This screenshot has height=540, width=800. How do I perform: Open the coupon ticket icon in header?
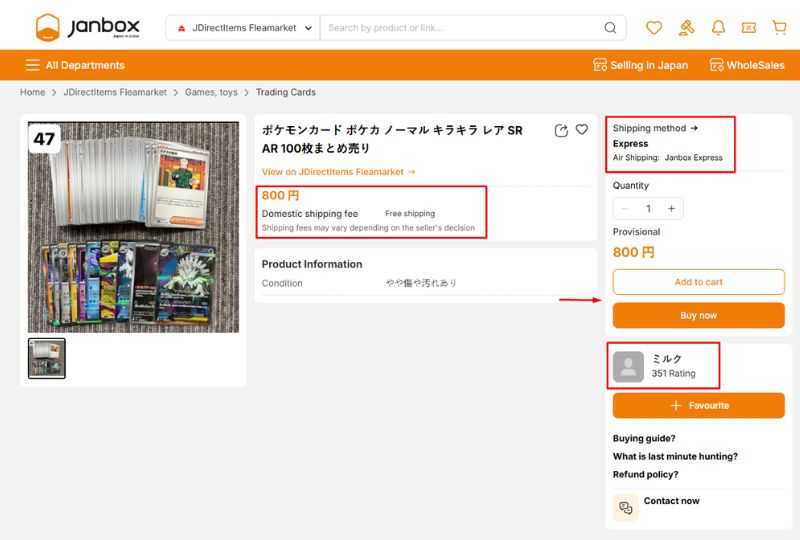coord(748,28)
